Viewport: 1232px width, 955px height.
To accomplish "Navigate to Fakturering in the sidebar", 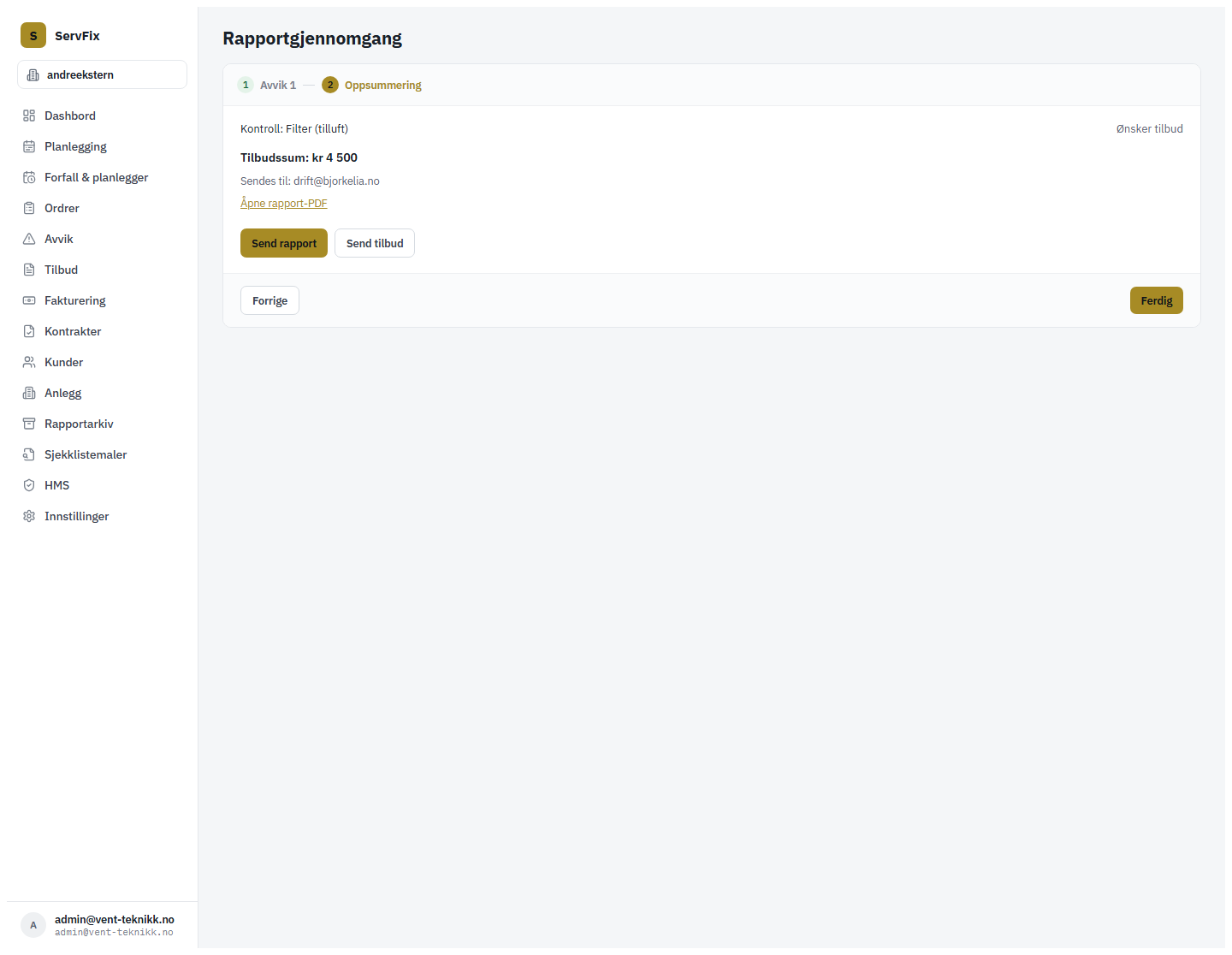I will 102,300.
